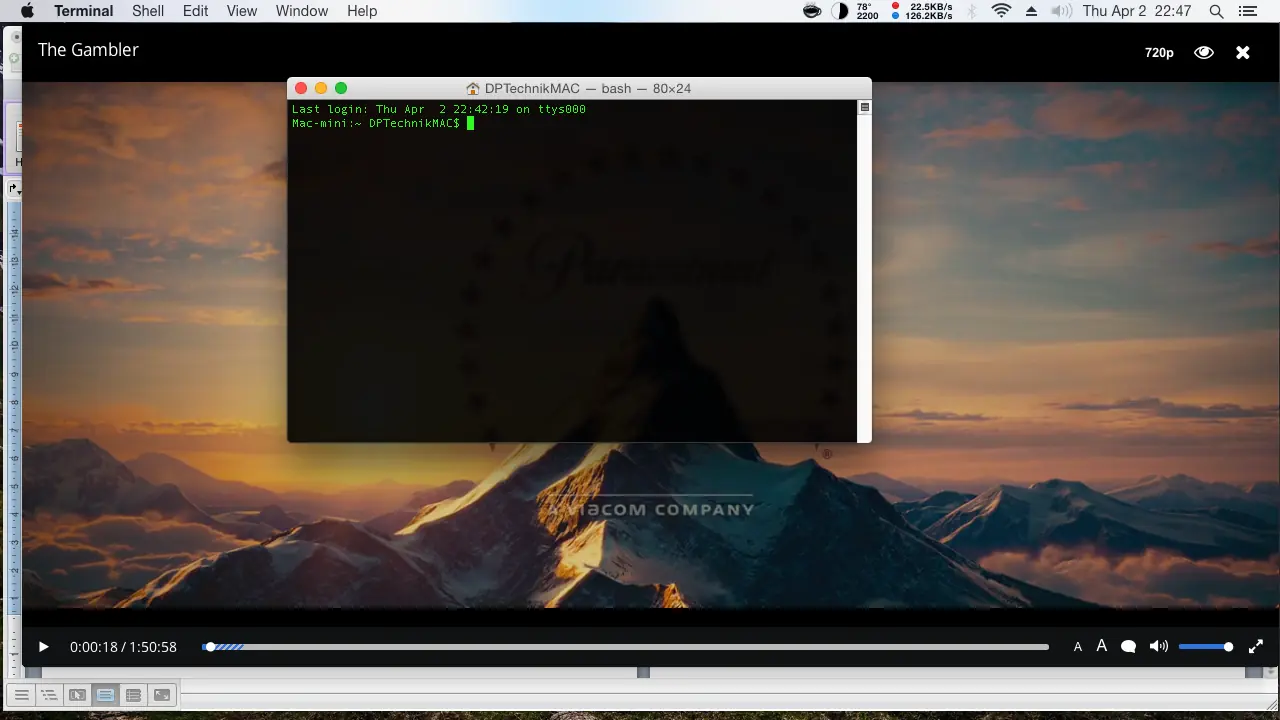Open the Help menu
The image size is (1280, 720).
click(362, 11)
